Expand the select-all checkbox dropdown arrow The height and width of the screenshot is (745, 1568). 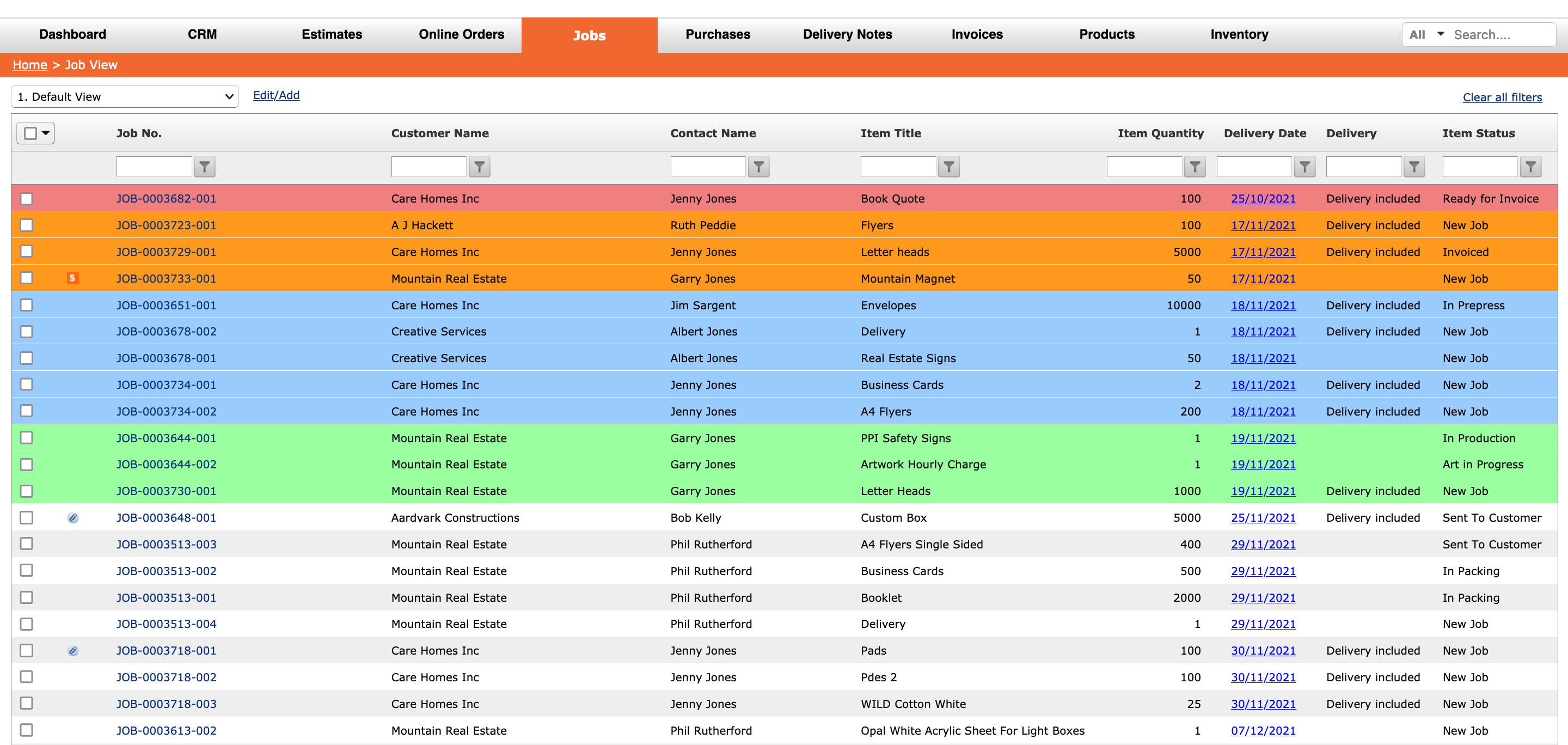coord(46,133)
